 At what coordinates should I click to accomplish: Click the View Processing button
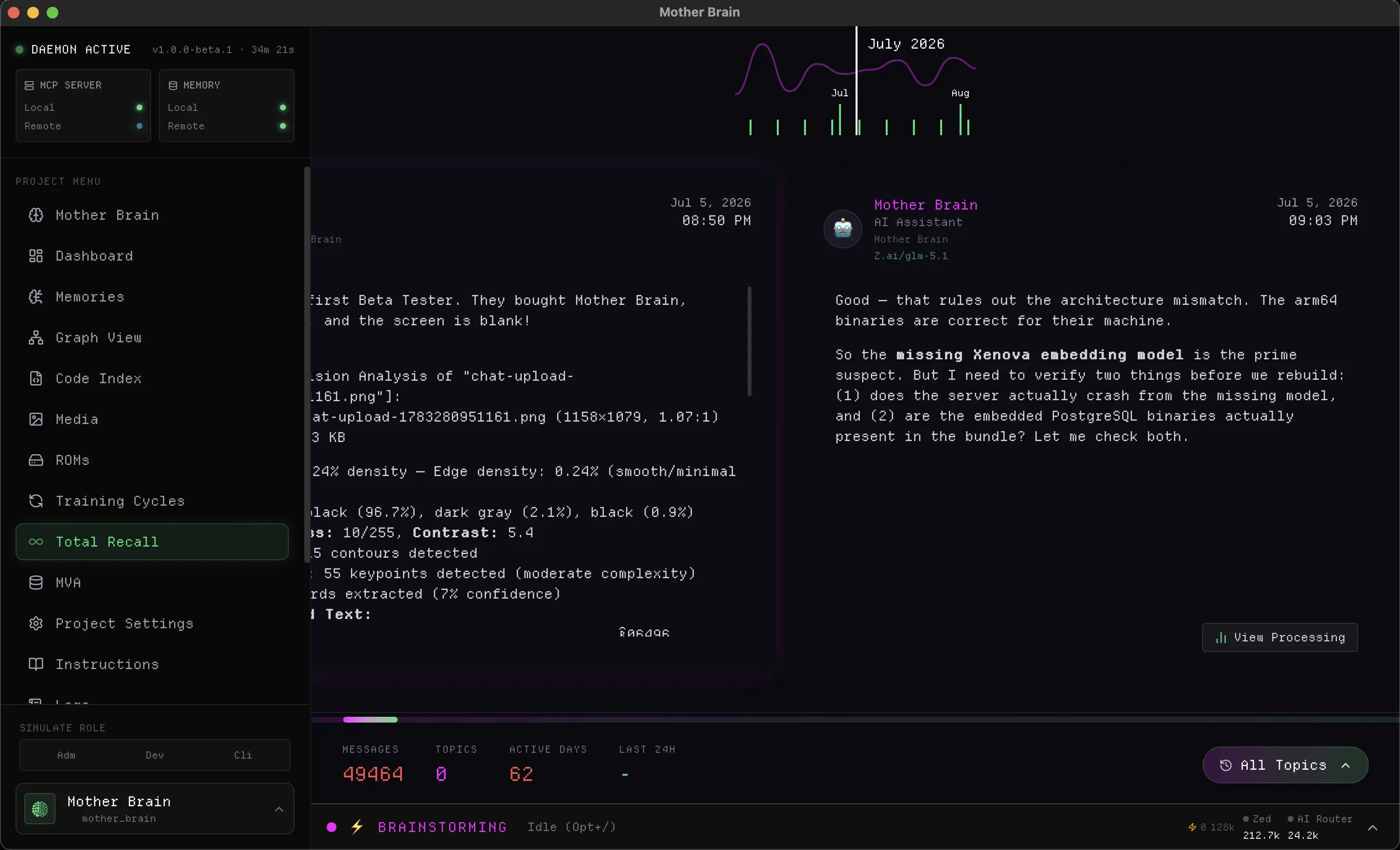1280,637
